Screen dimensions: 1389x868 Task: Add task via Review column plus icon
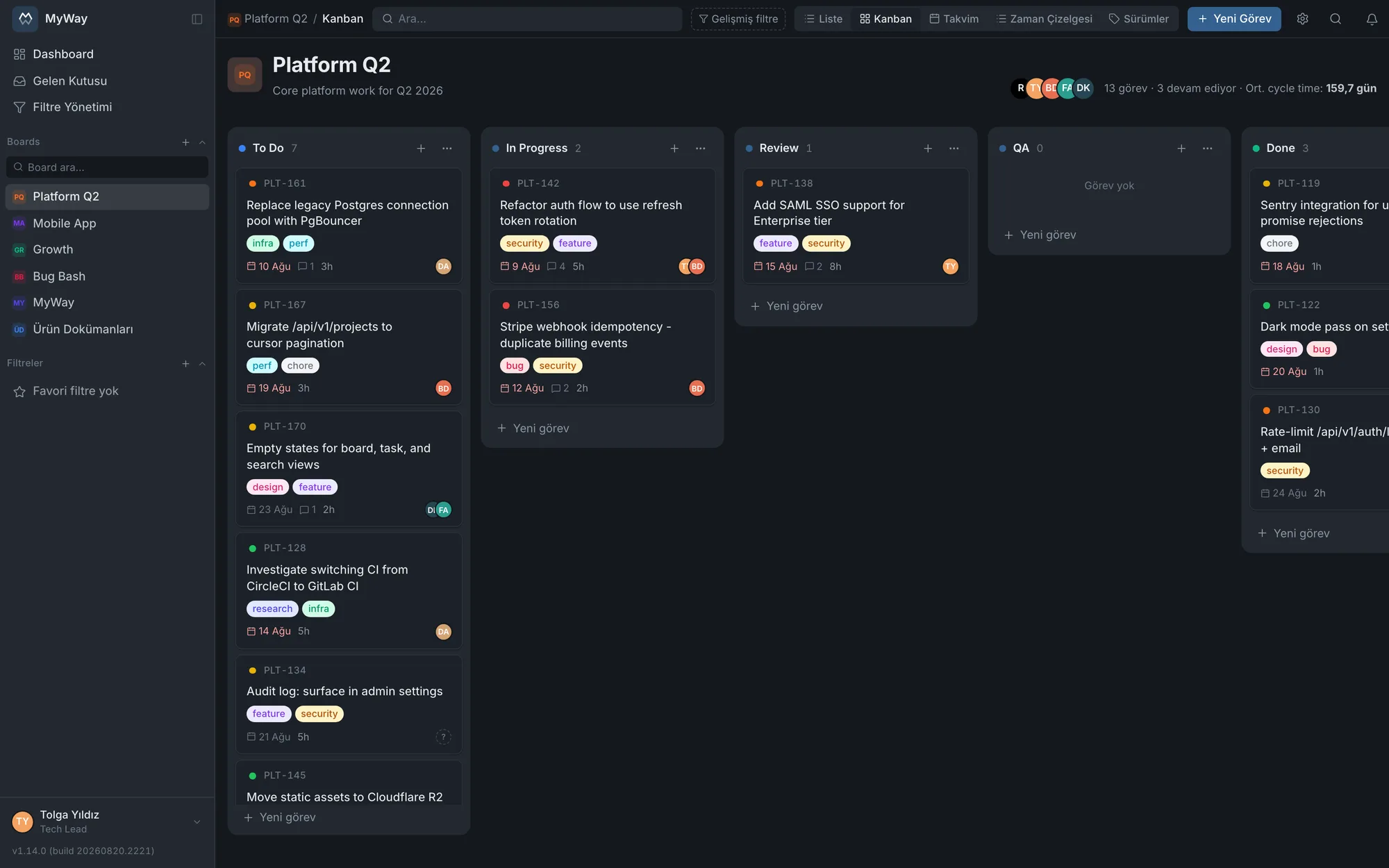pos(928,148)
